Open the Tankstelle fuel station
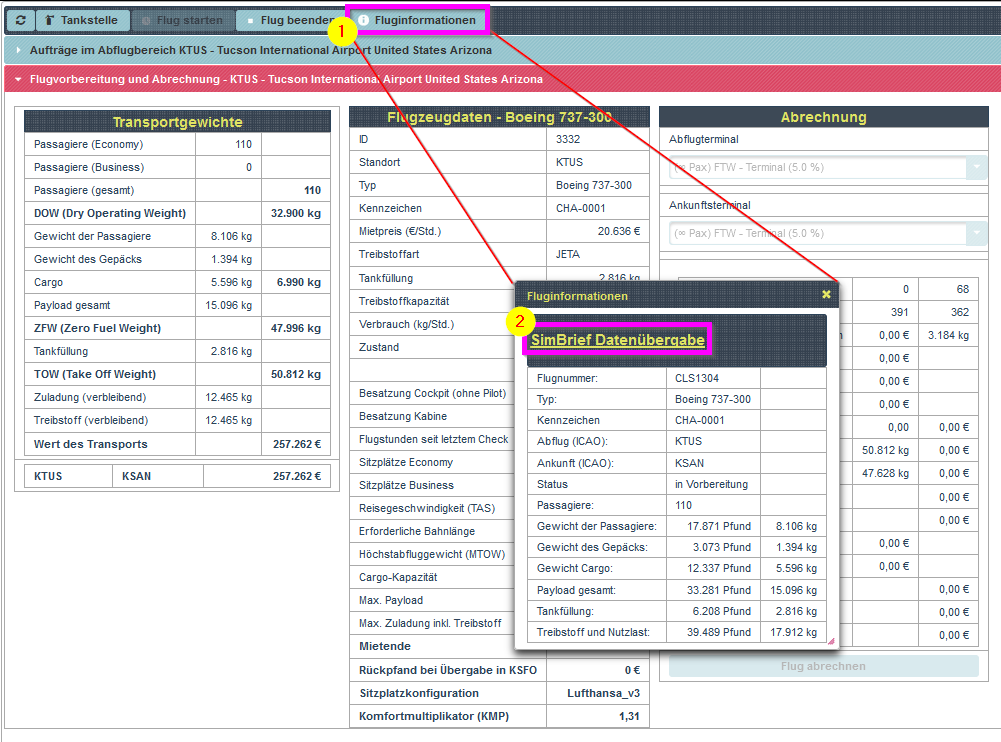This screenshot has height=742, width=1001. [x=81, y=20]
